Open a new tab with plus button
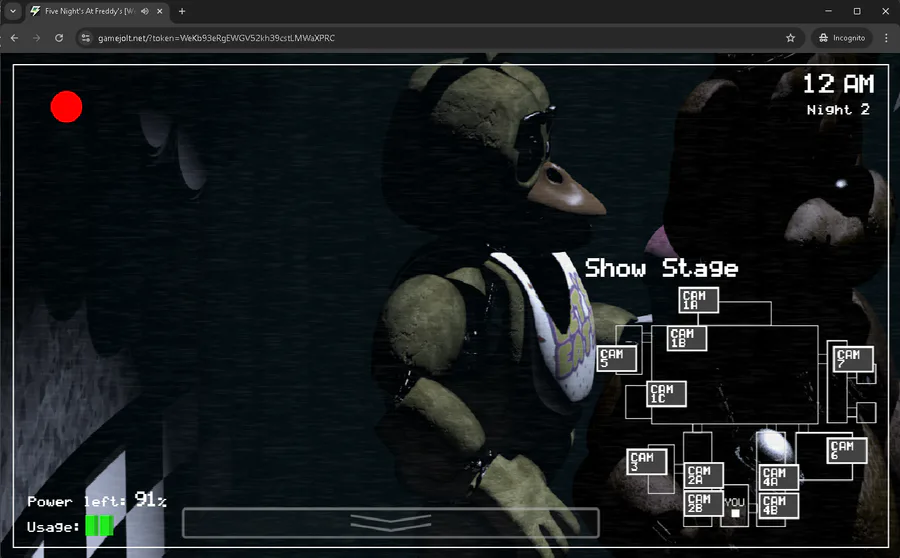This screenshot has height=558, width=900. click(x=182, y=11)
